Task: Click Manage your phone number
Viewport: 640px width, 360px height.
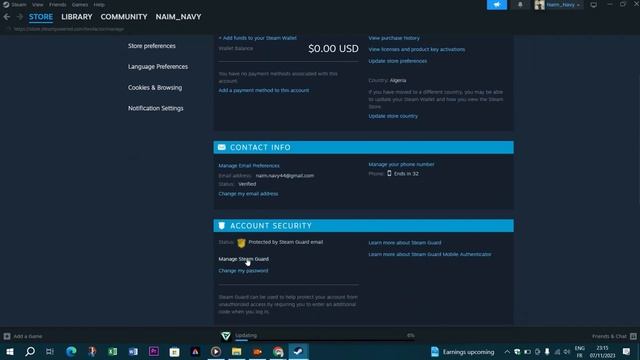Action: tap(401, 164)
